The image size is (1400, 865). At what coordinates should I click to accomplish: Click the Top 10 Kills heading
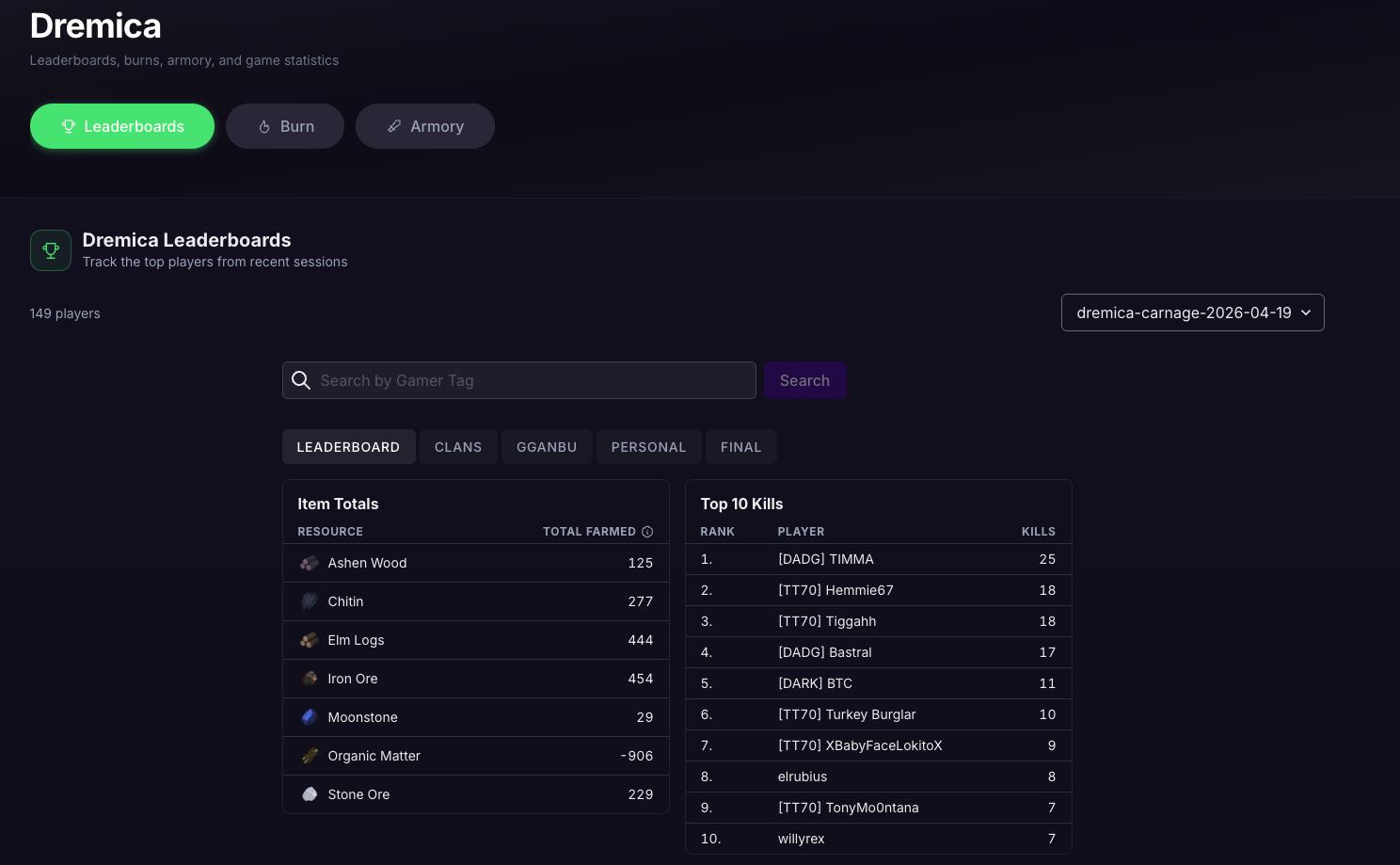(x=741, y=504)
